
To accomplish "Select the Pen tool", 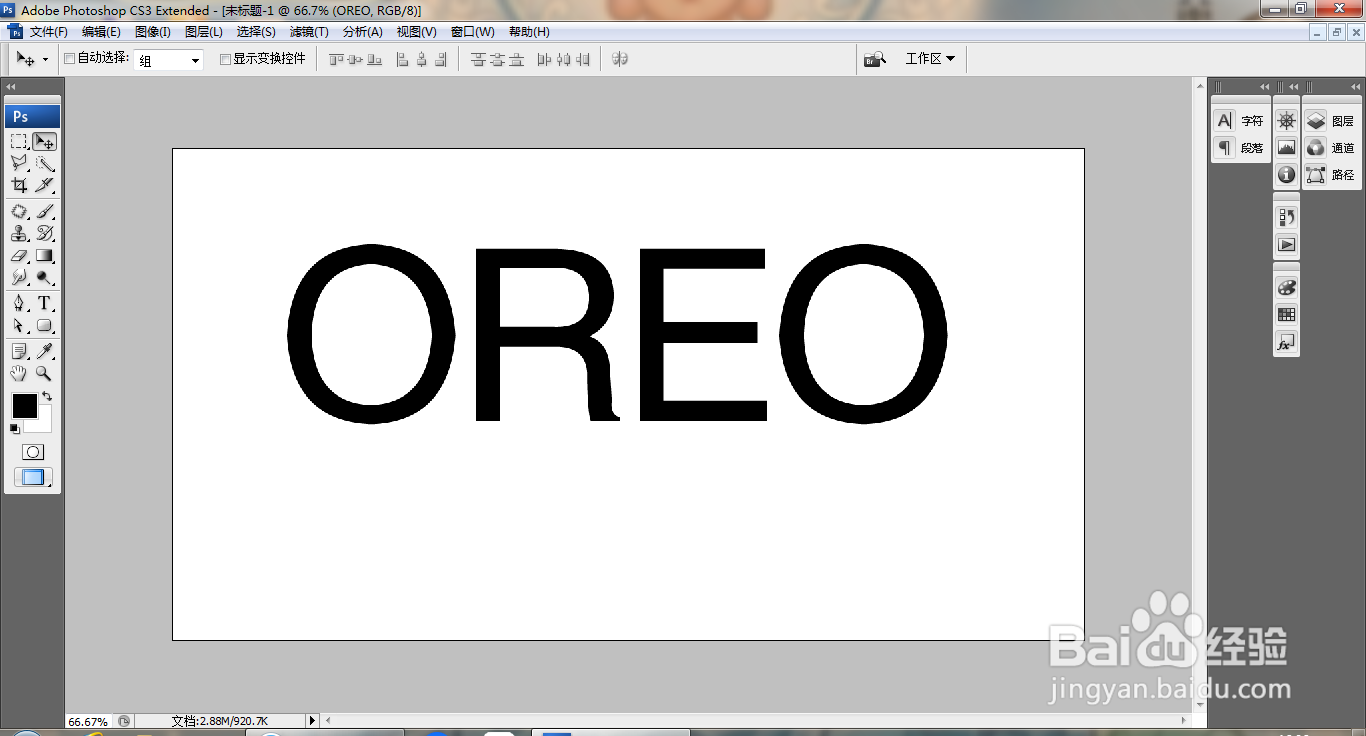I will 19,304.
